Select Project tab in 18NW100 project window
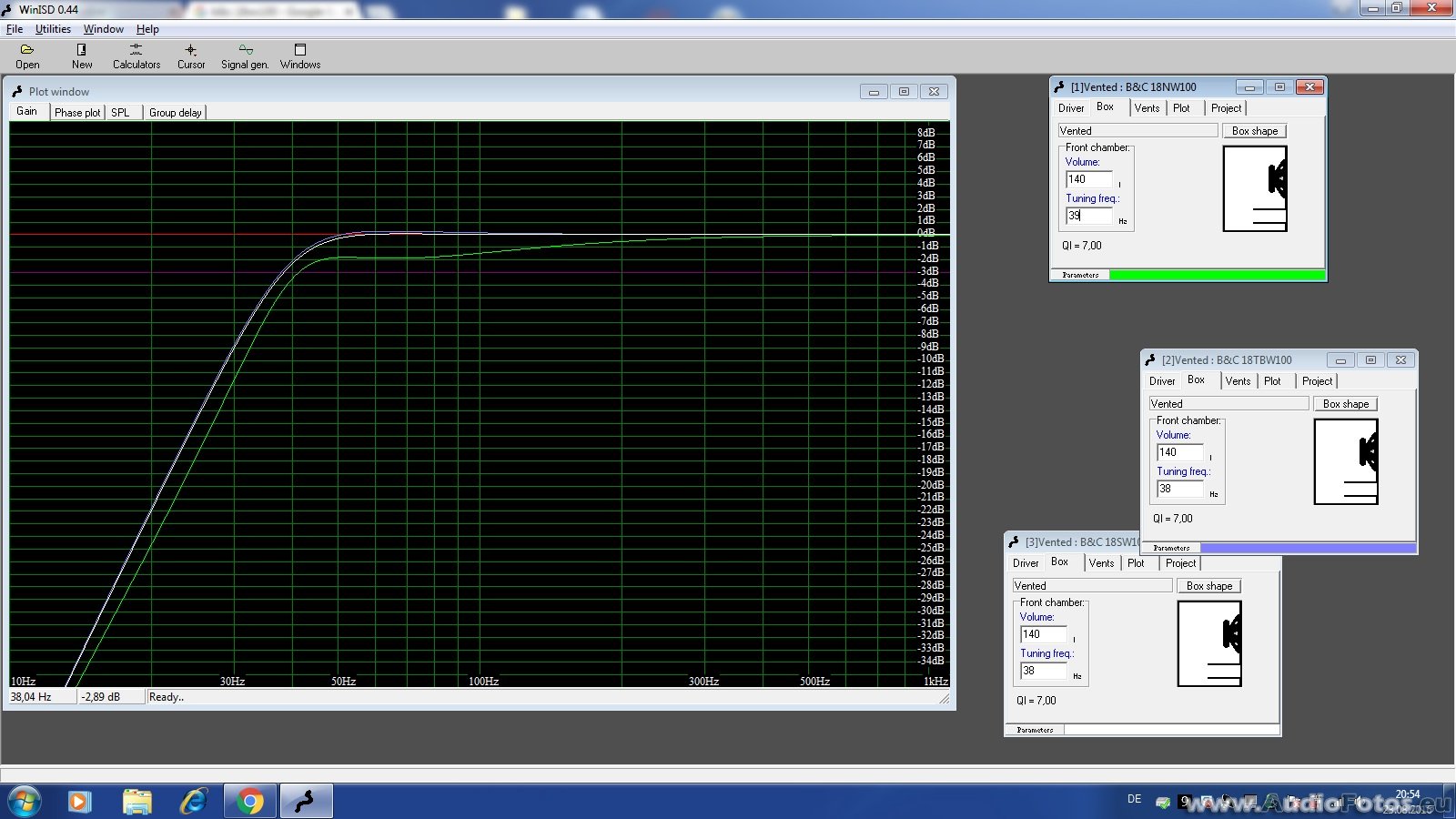The height and width of the screenshot is (819, 1456). [x=1226, y=108]
